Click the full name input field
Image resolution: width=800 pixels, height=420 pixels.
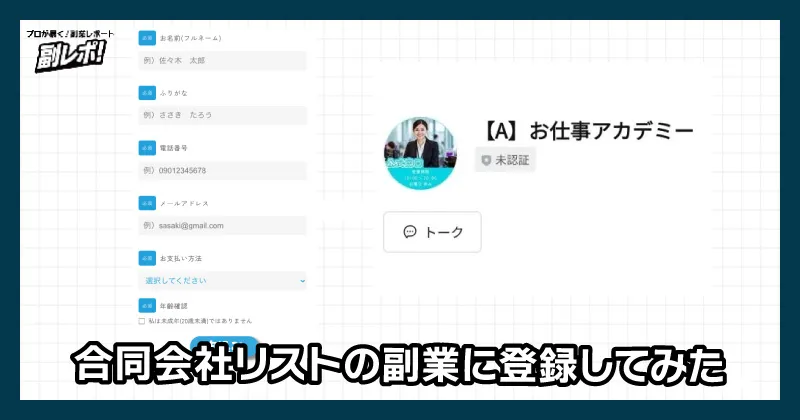(222, 60)
